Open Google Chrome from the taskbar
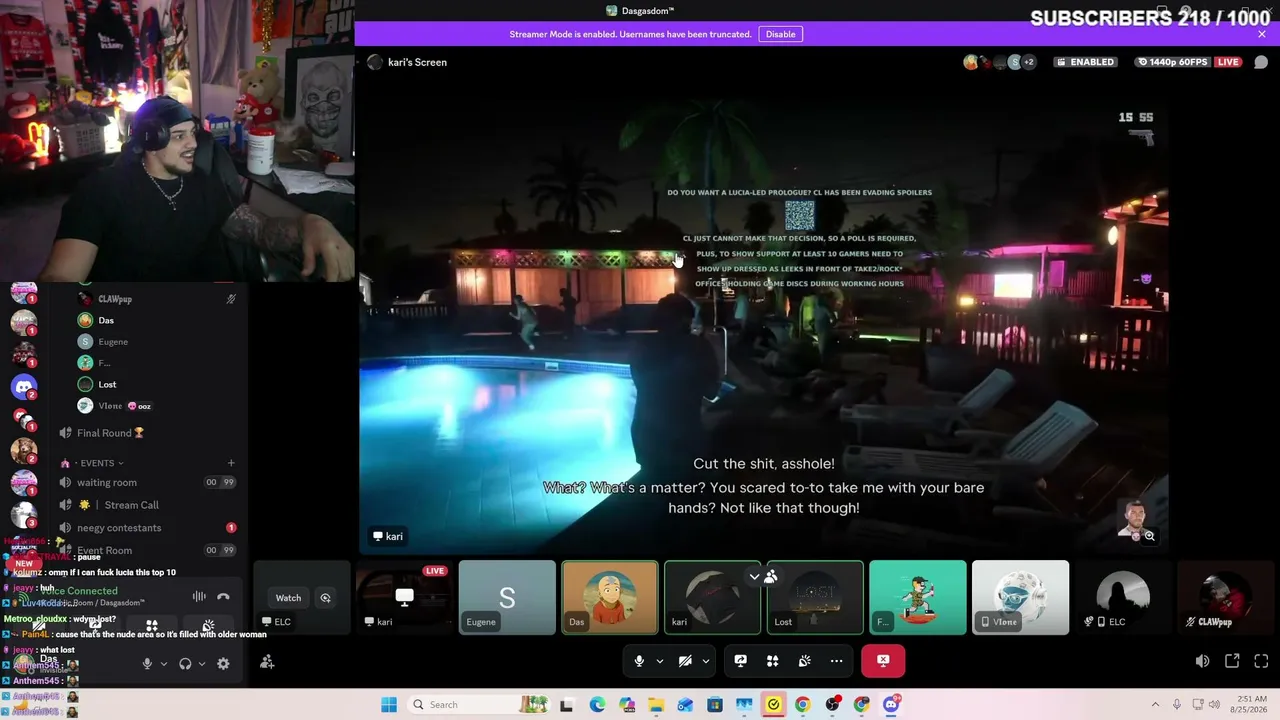Image resolution: width=1280 pixels, height=720 pixels. pyautogui.click(x=803, y=705)
